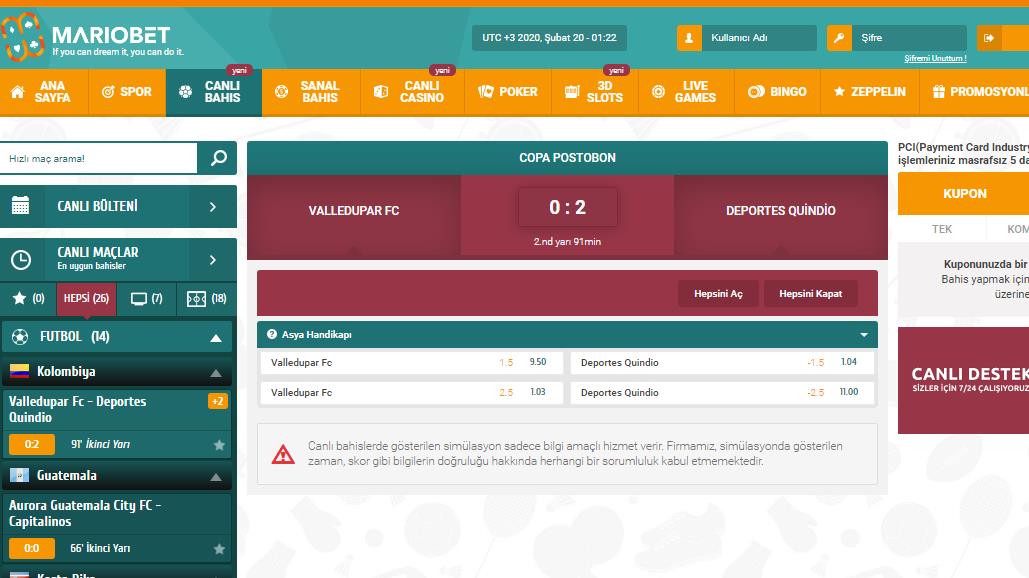Click the Asya Handikapı help question icon
Image resolution: width=1029 pixels, height=578 pixels.
click(272, 334)
